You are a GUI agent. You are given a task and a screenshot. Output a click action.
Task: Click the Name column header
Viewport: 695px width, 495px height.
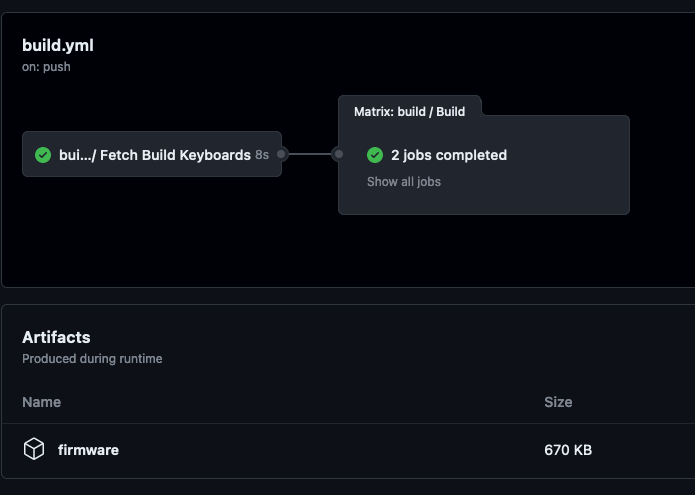[42, 402]
